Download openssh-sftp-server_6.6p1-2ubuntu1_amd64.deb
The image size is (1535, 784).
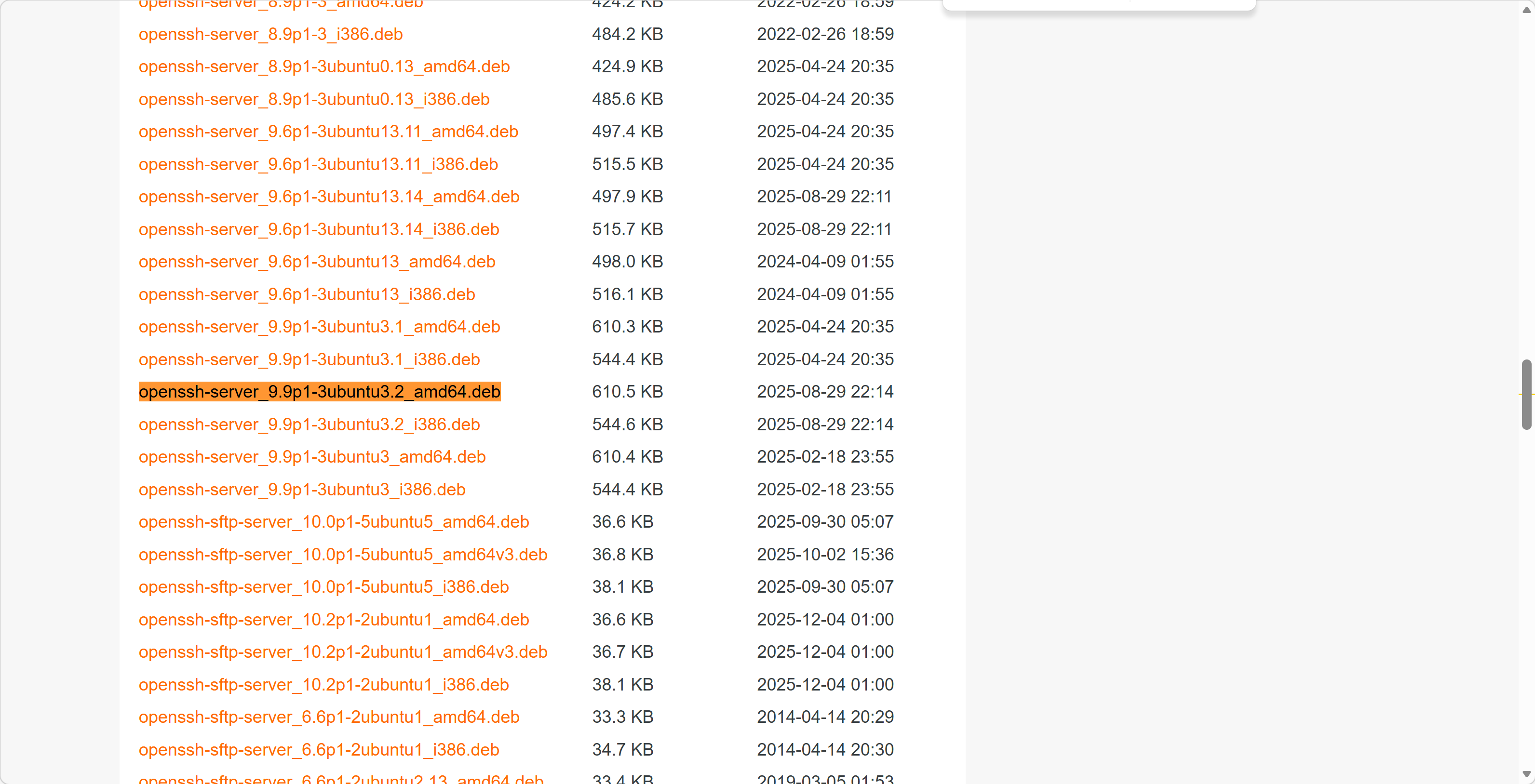click(x=329, y=717)
